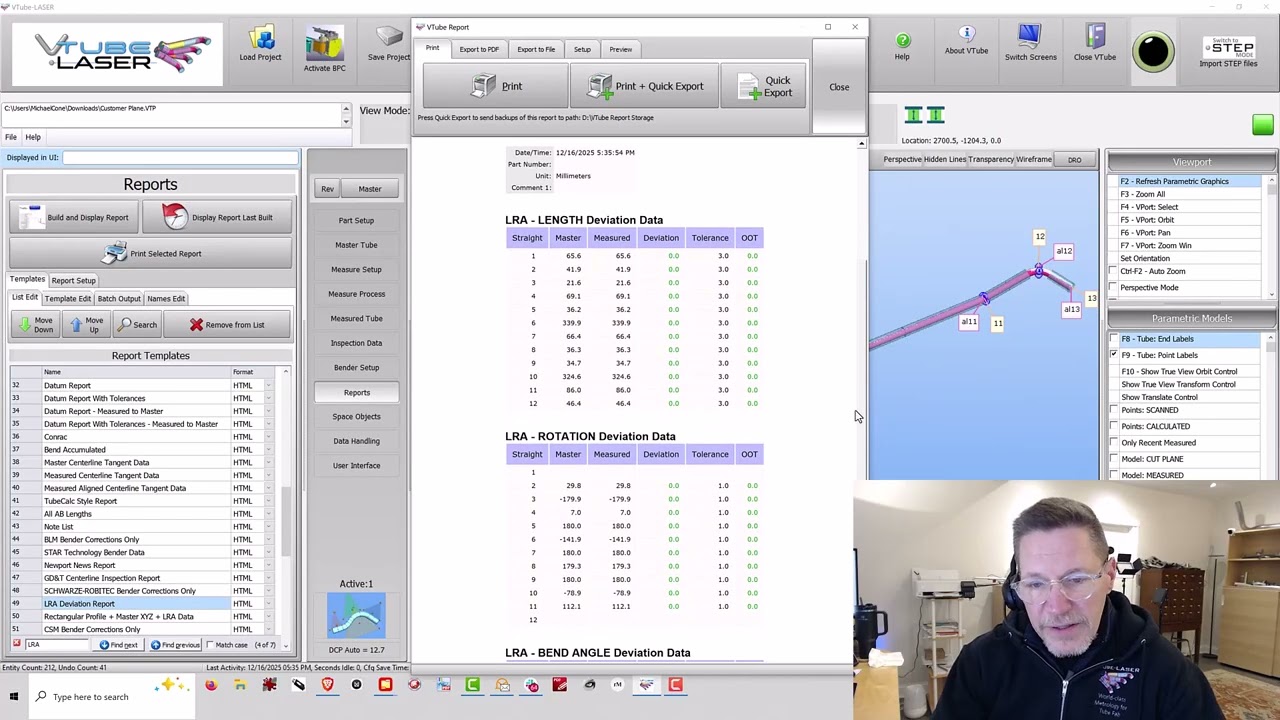The width and height of the screenshot is (1280, 720).
Task: Click the DRO button above viewport
Action: point(1074,160)
